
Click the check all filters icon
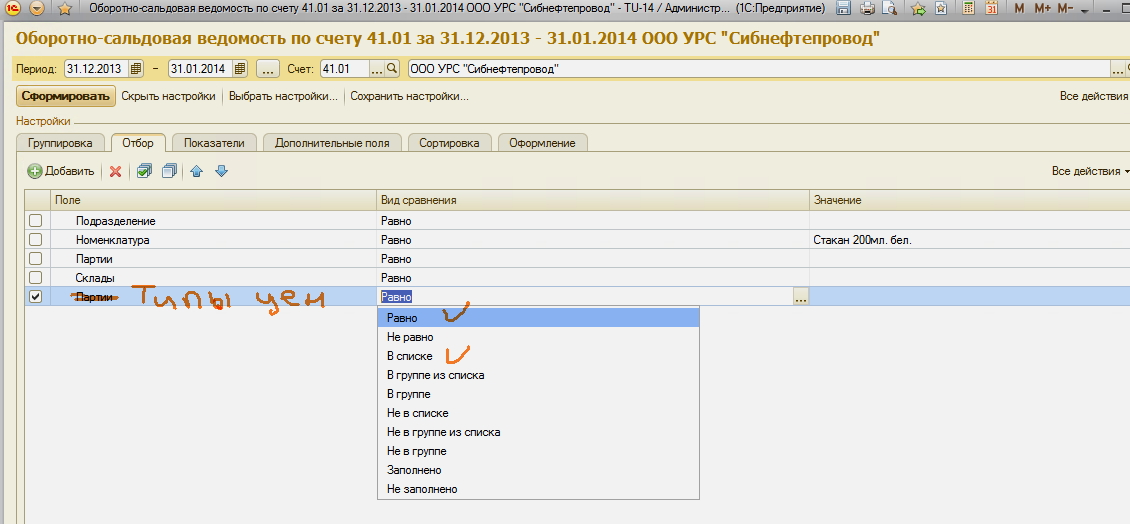click(144, 171)
